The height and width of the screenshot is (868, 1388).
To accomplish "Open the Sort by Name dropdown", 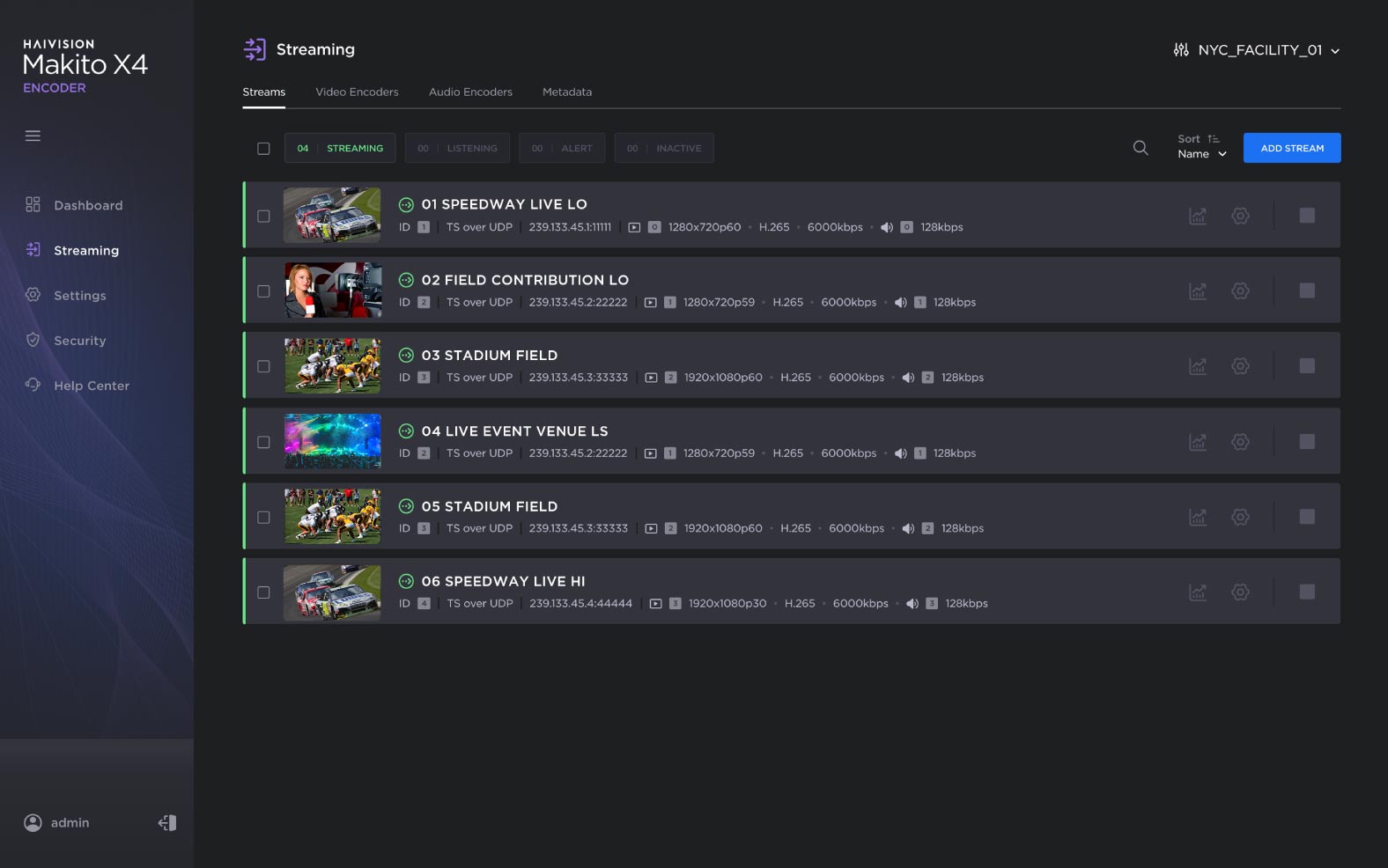I will pos(1201,147).
